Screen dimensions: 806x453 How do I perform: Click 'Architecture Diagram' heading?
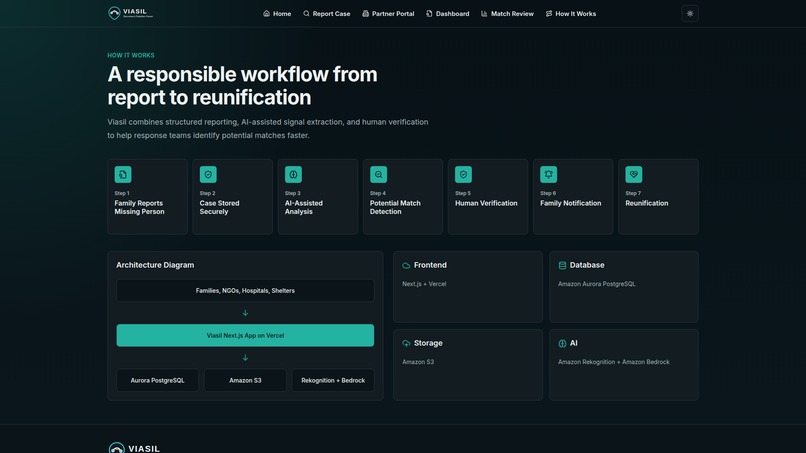(x=155, y=265)
